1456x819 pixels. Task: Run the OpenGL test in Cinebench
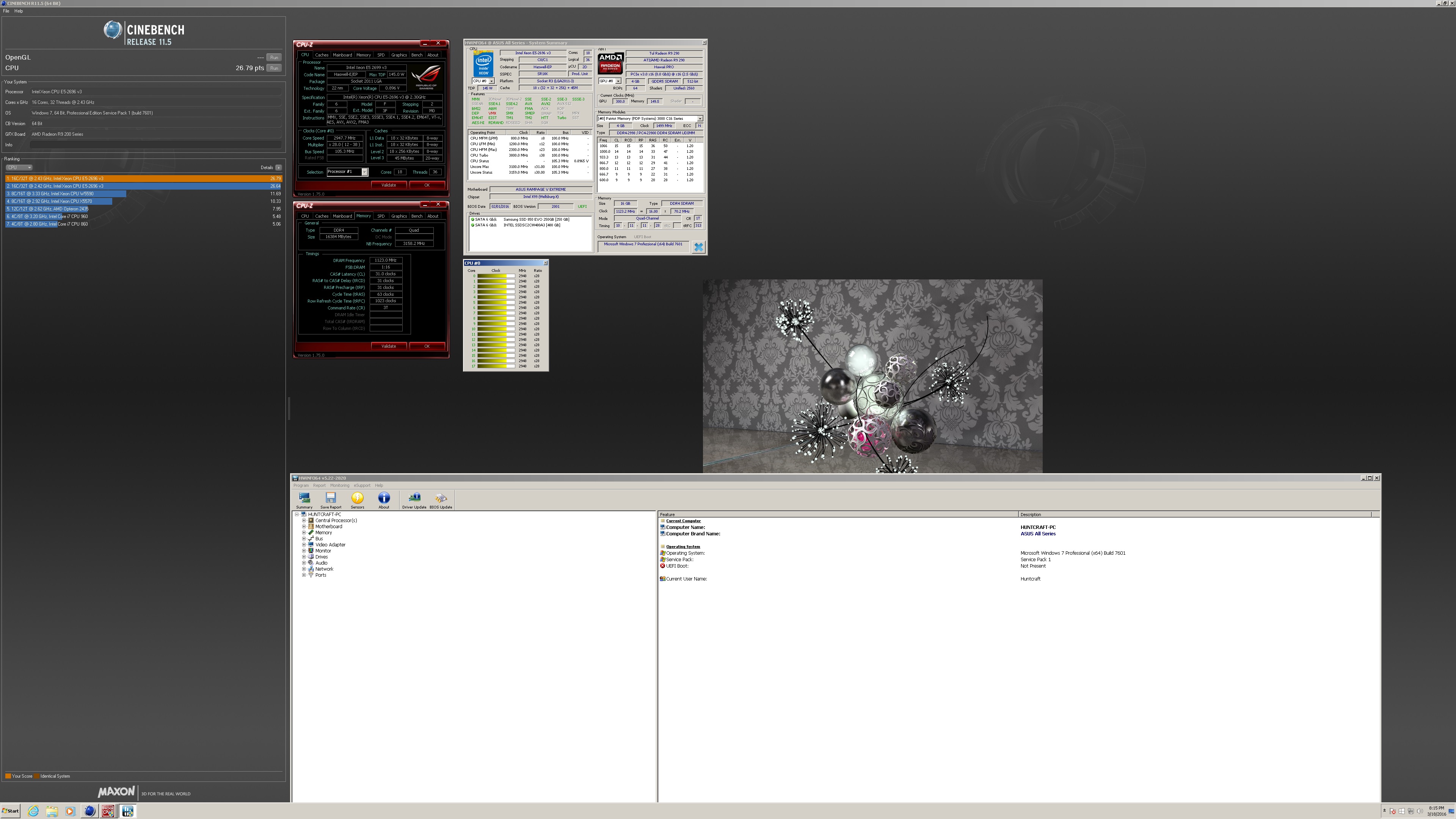(x=274, y=57)
